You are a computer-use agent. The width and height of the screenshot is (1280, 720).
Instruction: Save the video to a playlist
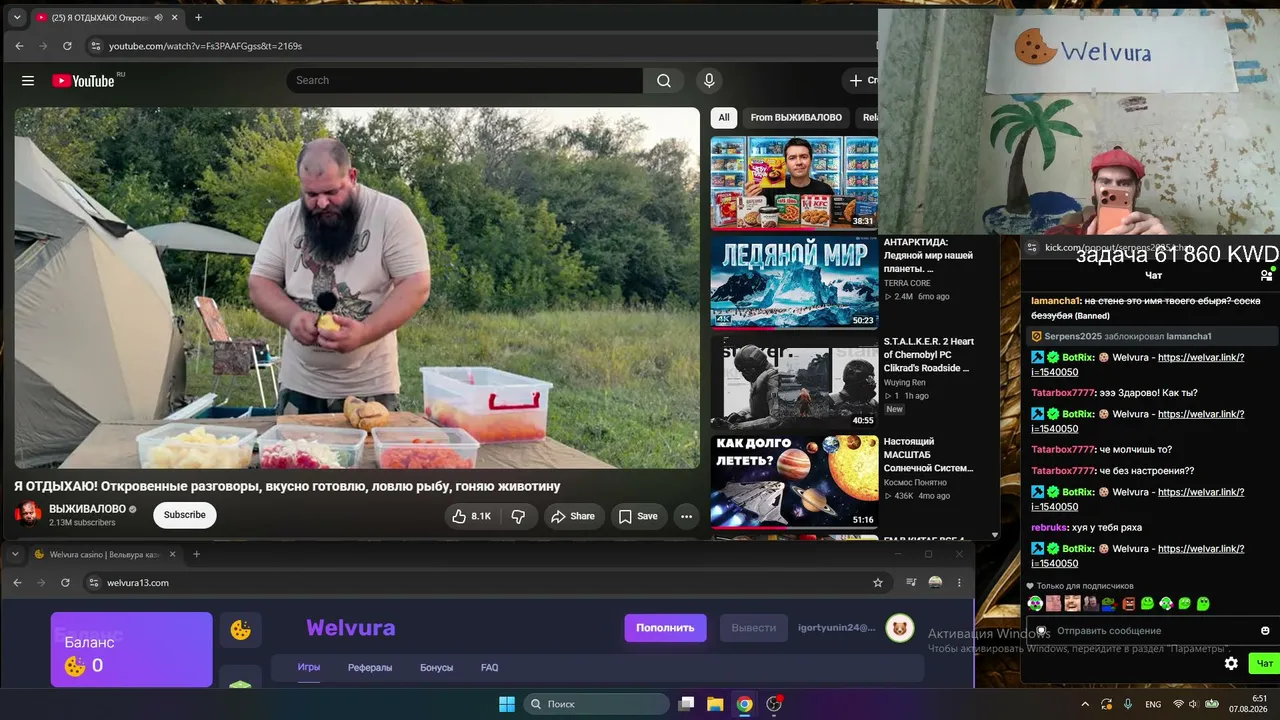coord(638,516)
